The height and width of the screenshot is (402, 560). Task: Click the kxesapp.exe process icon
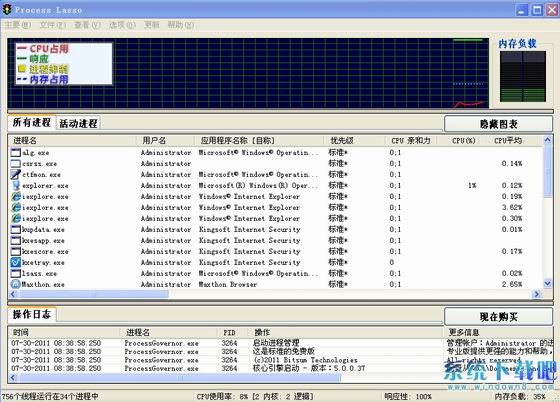pos(16,241)
